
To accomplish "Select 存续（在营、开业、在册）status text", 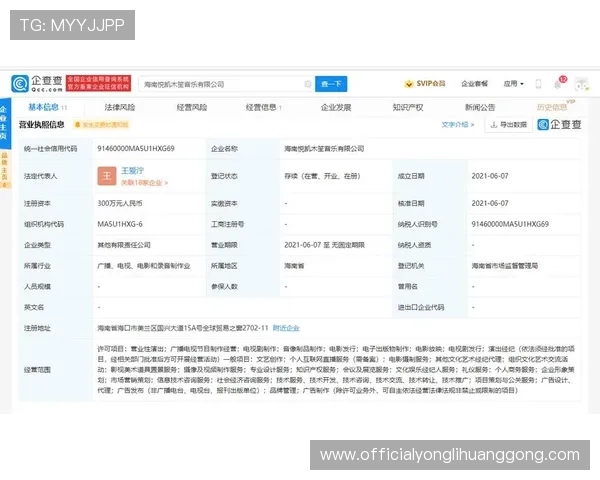I will (x=322, y=176).
